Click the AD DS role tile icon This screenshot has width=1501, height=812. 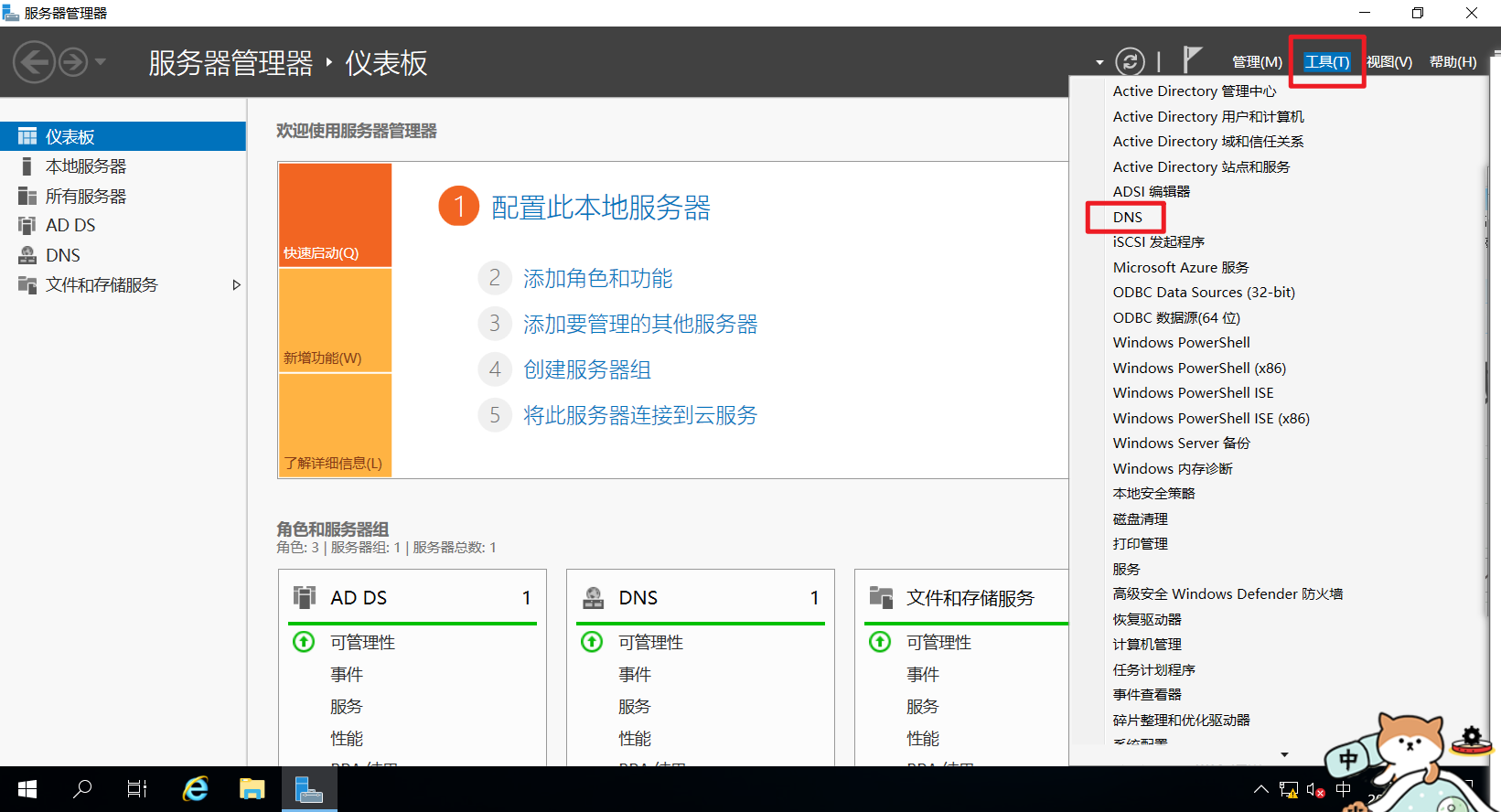[305, 597]
